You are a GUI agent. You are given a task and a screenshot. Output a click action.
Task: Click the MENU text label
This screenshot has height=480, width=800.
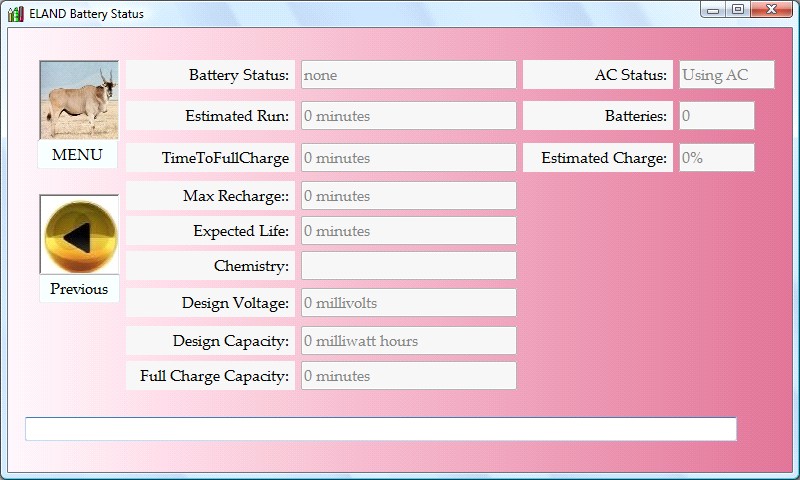(78, 155)
